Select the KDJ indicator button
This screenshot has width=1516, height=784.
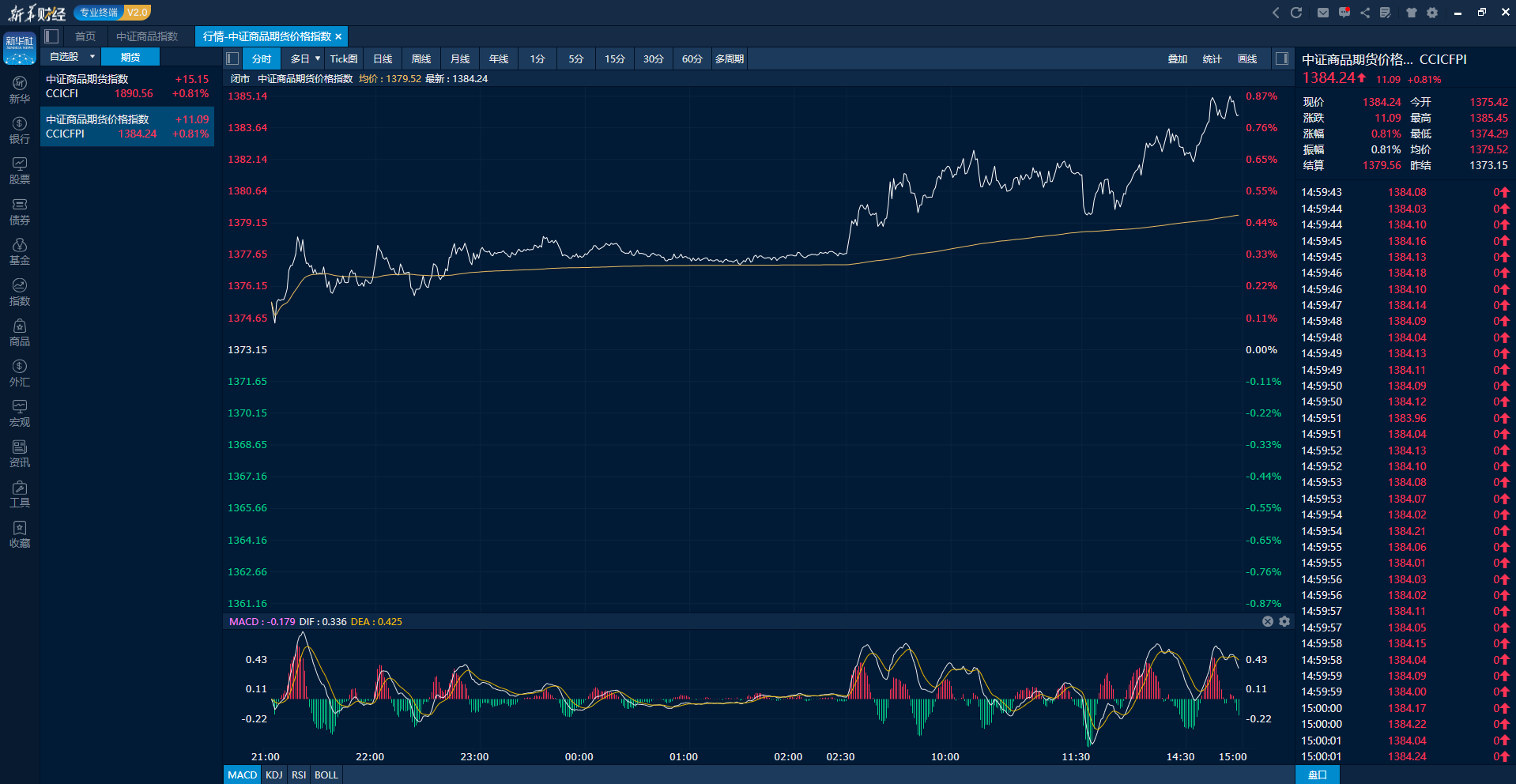274,775
